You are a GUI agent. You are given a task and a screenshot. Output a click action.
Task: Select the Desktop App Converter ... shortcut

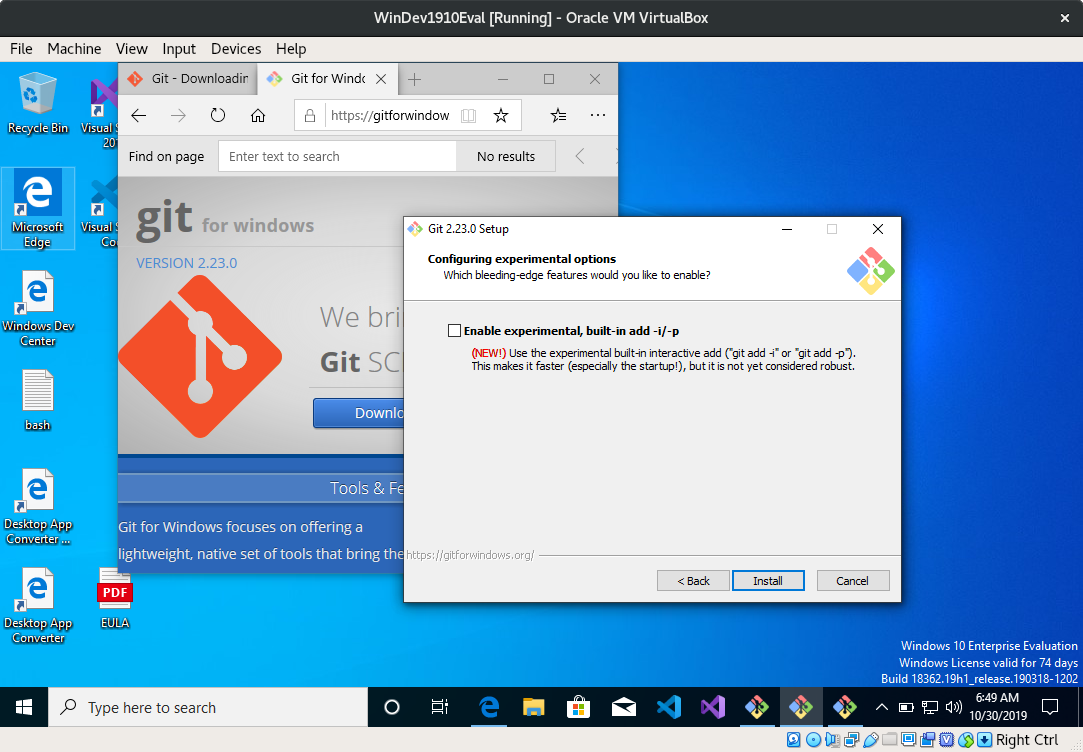point(37,507)
